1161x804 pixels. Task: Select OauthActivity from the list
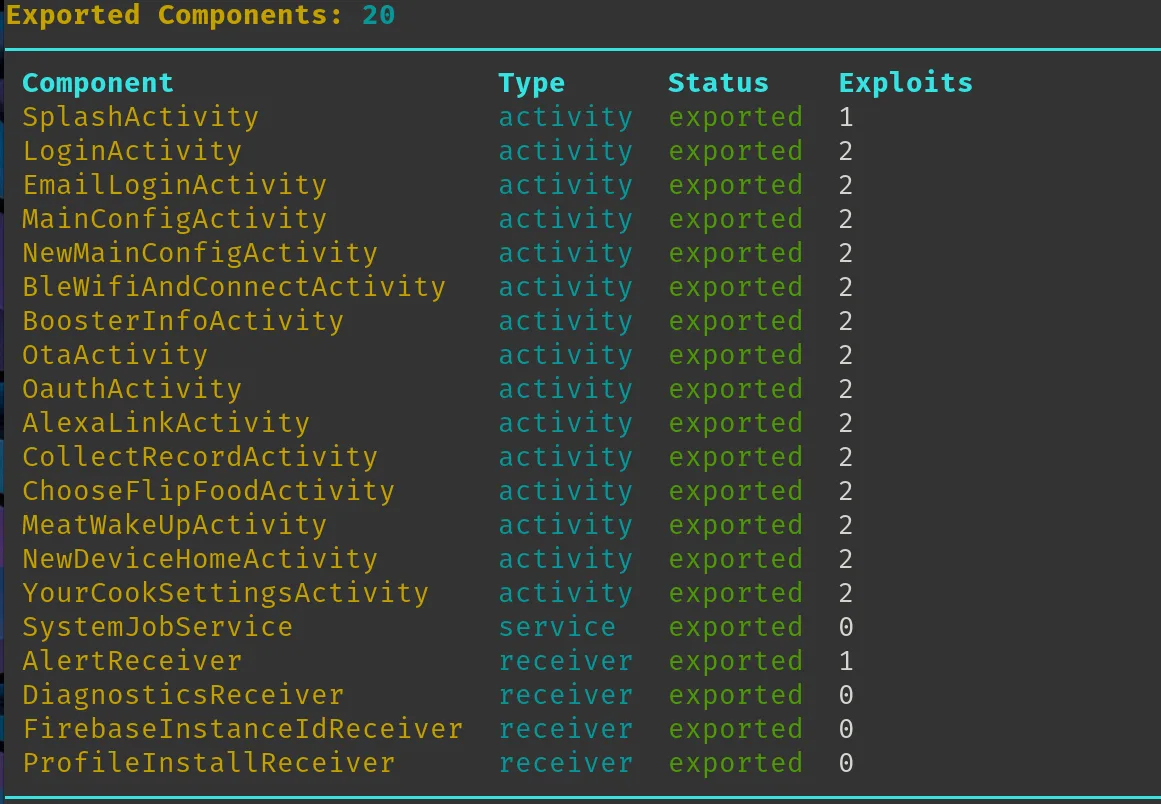pyautogui.click(x=132, y=390)
